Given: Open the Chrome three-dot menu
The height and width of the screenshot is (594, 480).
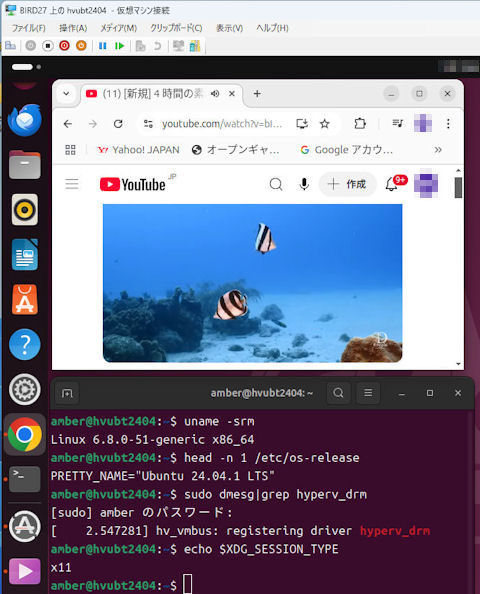Looking at the screenshot, I should 448,123.
